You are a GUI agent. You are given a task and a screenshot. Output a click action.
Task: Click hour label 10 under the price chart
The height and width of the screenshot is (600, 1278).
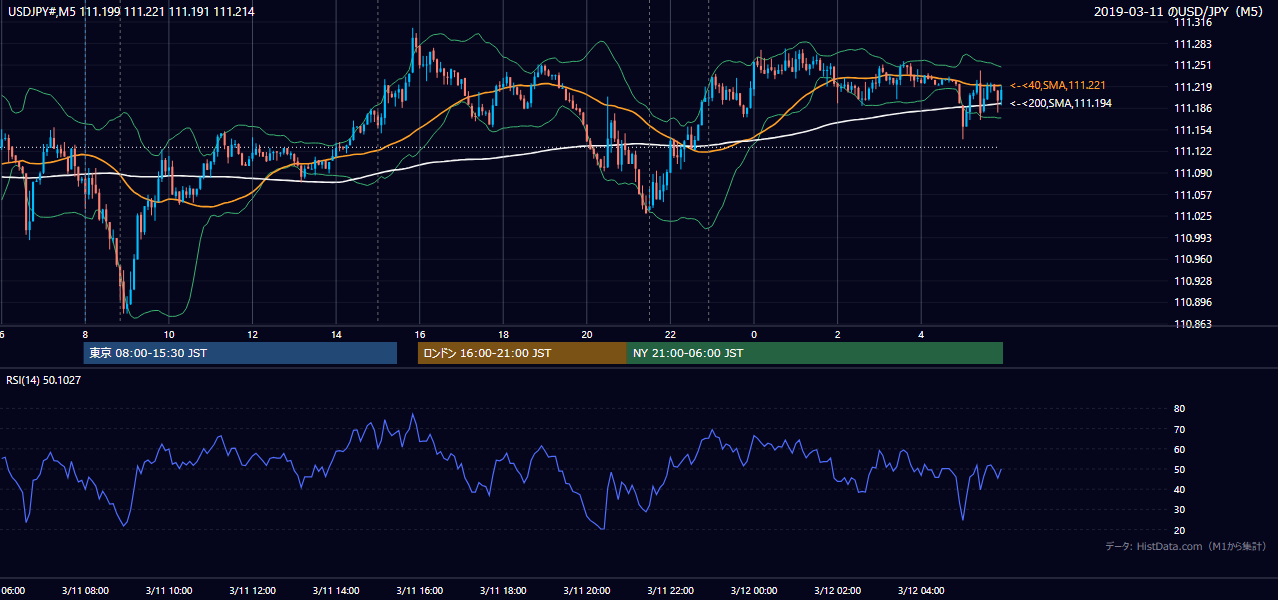[x=169, y=335]
